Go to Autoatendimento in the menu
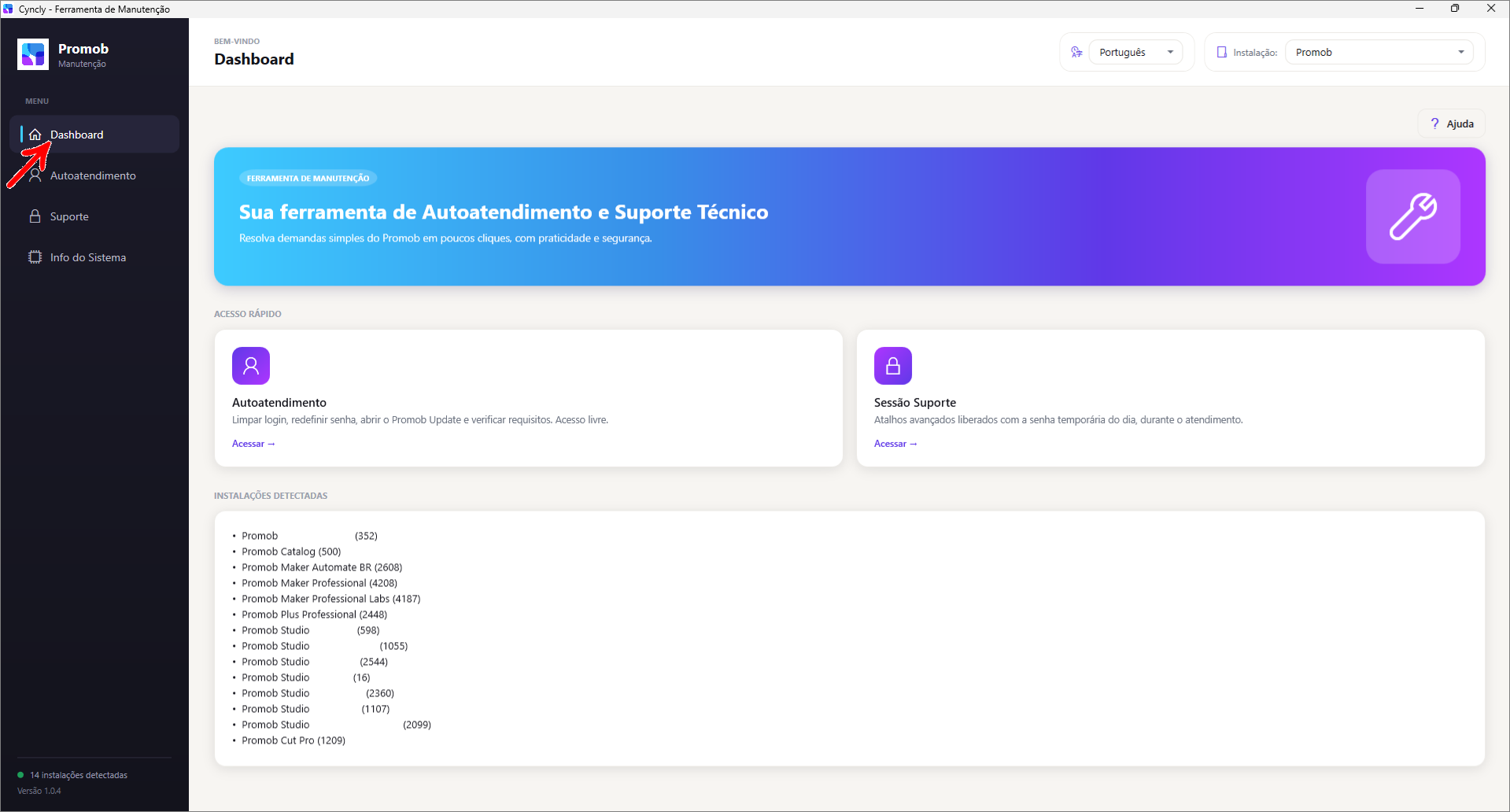This screenshot has width=1510, height=812. 94,175
